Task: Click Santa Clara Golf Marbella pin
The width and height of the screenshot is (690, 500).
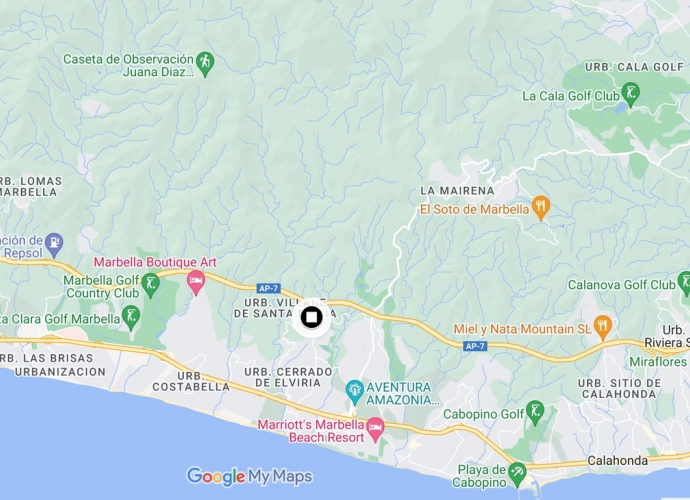Action: coord(131,318)
